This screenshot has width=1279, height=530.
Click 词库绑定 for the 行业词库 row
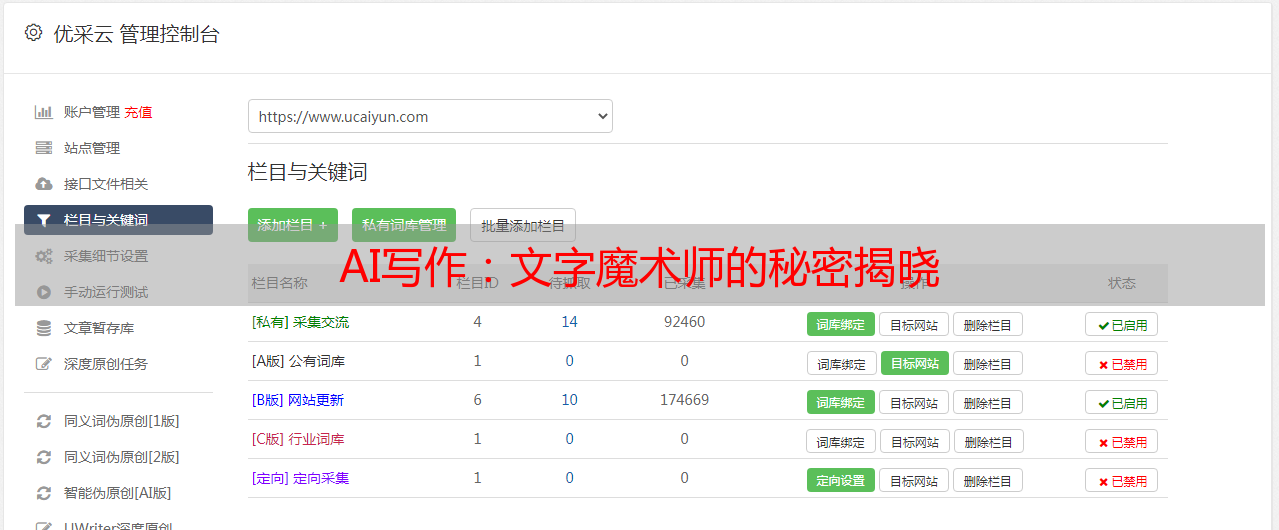[842, 441]
